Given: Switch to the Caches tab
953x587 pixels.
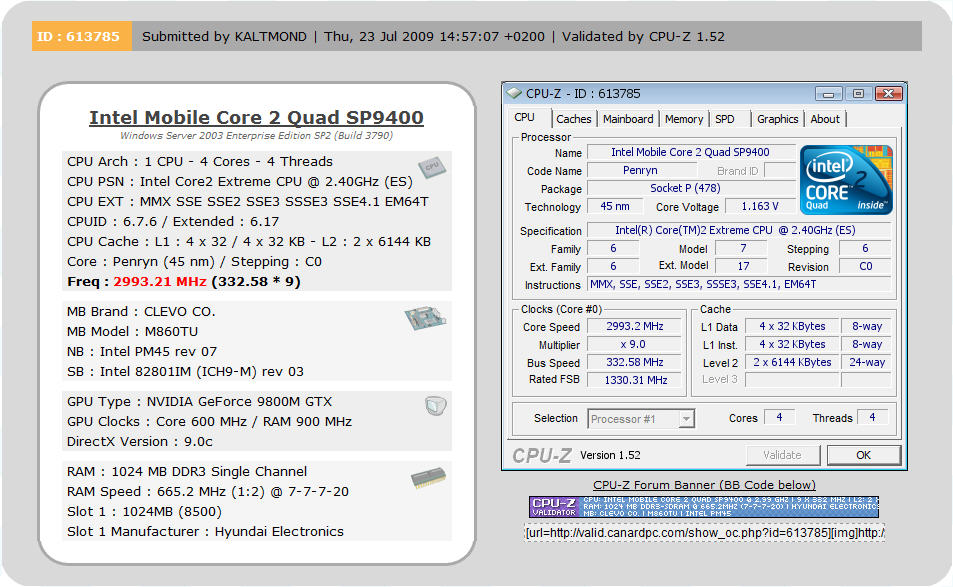Looking at the screenshot, I should (573, 119).
